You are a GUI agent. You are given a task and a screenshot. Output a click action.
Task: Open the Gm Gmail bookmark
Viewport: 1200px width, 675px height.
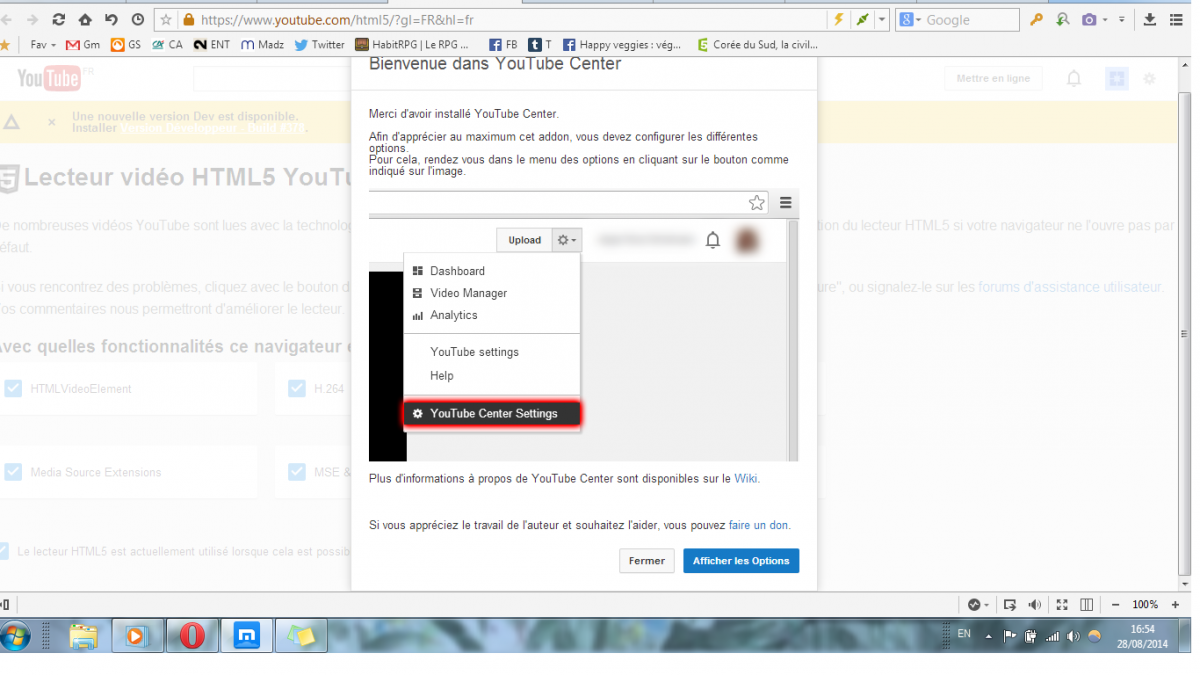[x=83, y=45]
